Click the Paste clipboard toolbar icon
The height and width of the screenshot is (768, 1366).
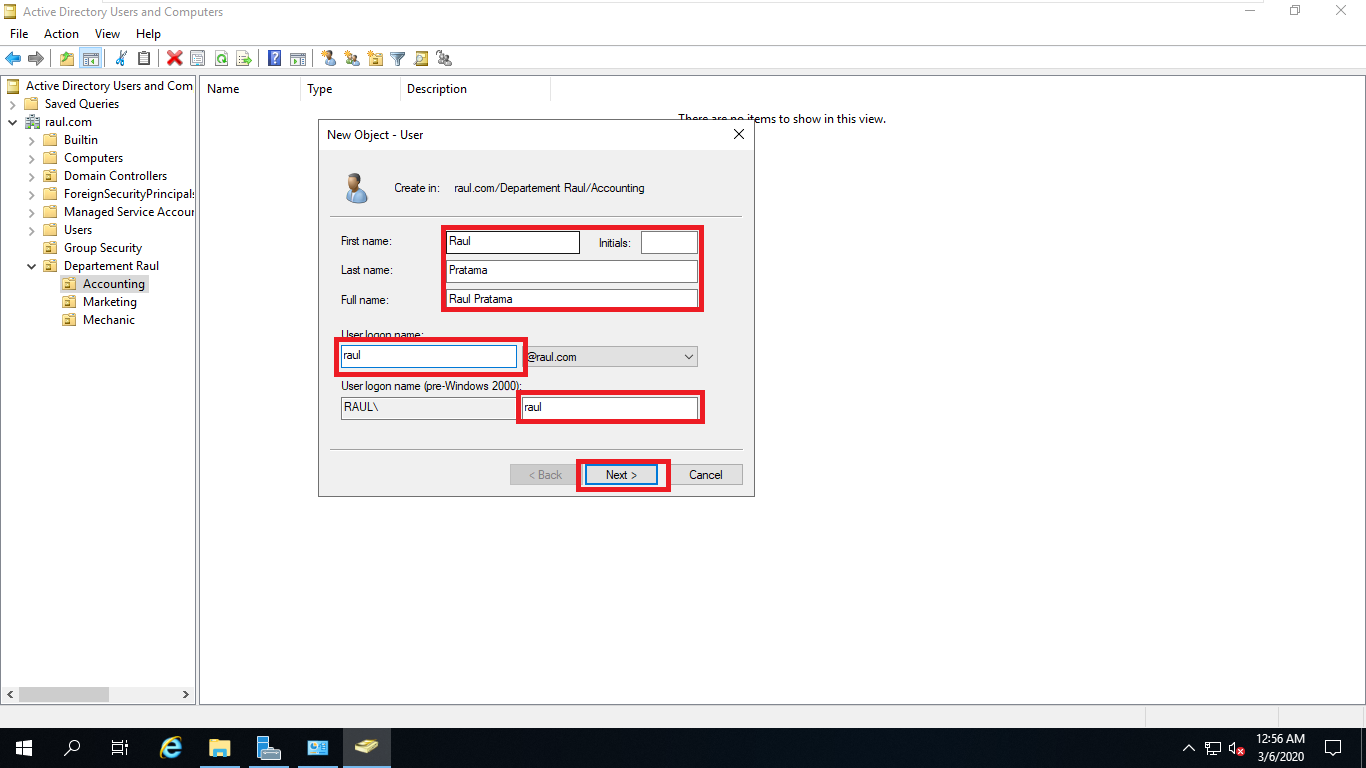(144, 59)
